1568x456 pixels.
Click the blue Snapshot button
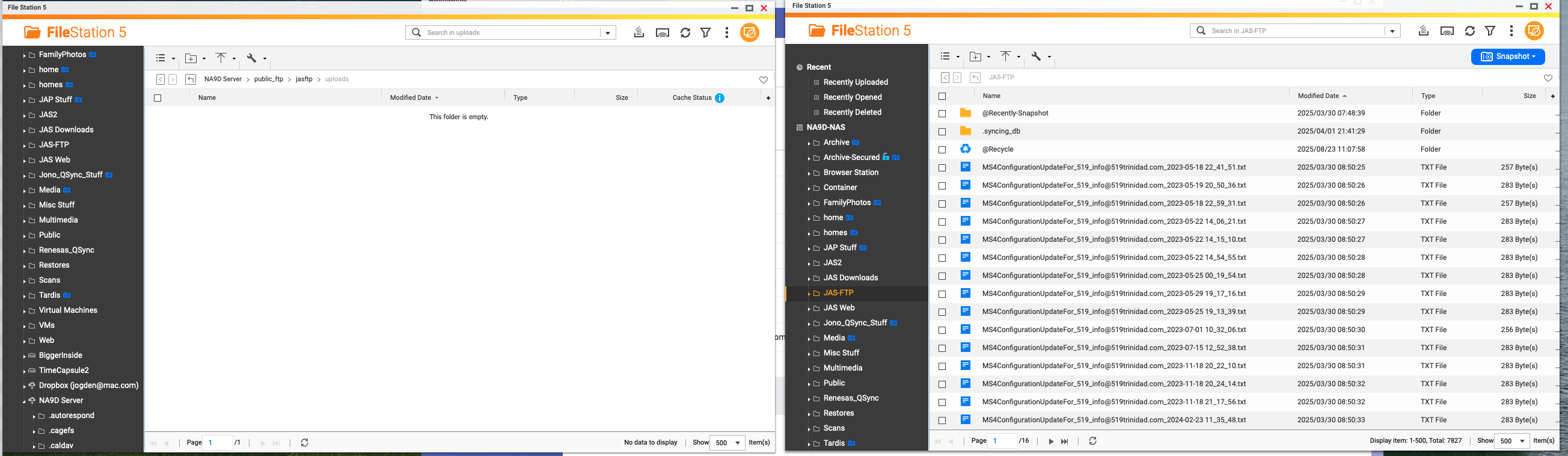(x=1507, y=57)
